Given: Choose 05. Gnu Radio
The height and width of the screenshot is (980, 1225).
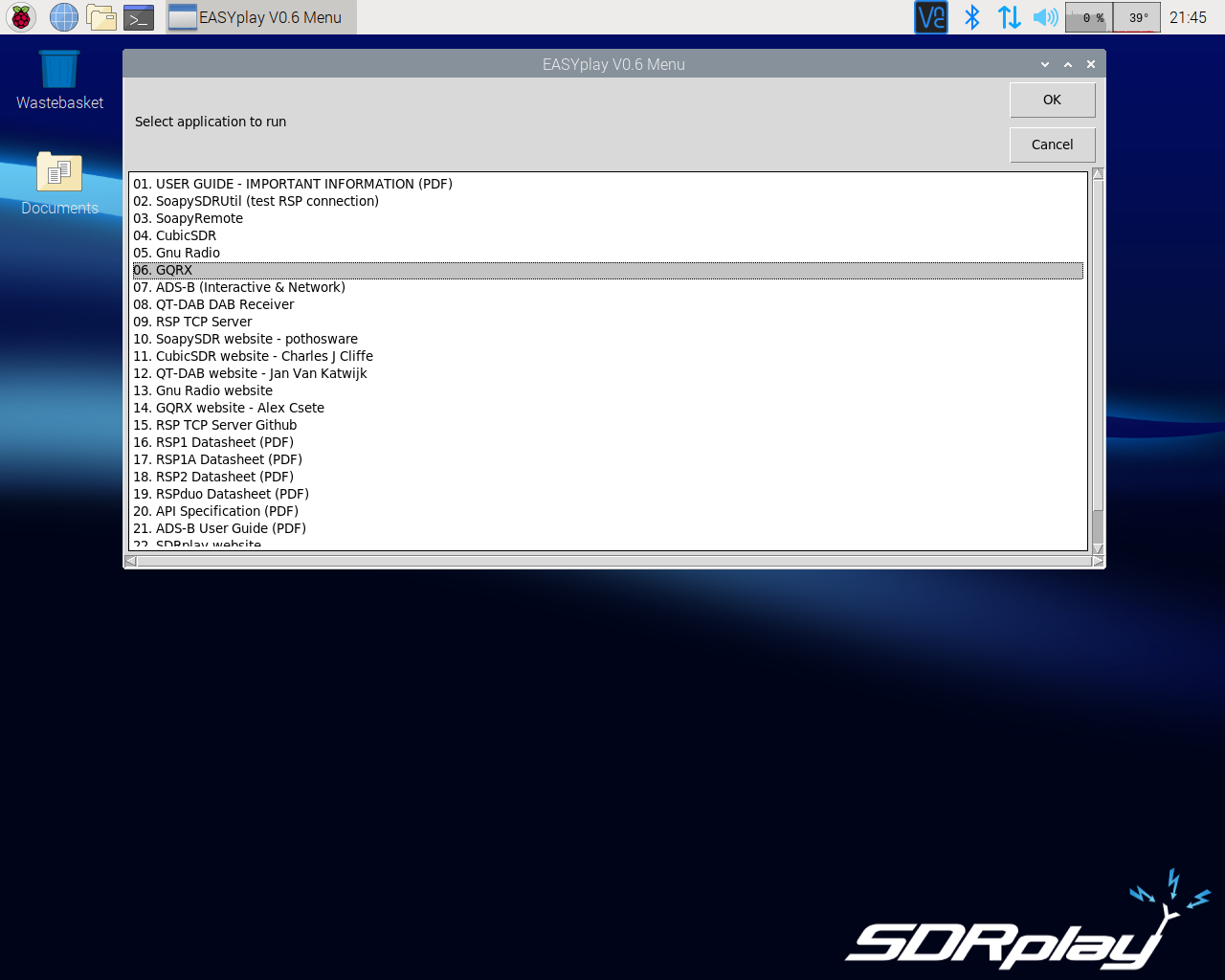Looking at the screenshot, I should click(x=608, y=253).
